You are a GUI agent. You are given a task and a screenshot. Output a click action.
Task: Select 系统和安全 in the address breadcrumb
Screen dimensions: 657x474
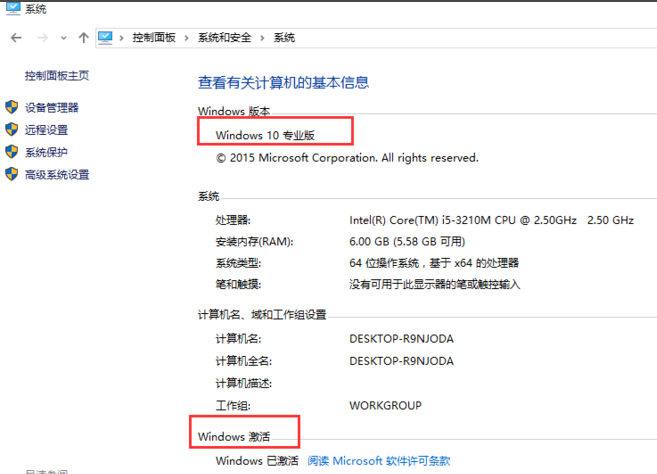224,38
